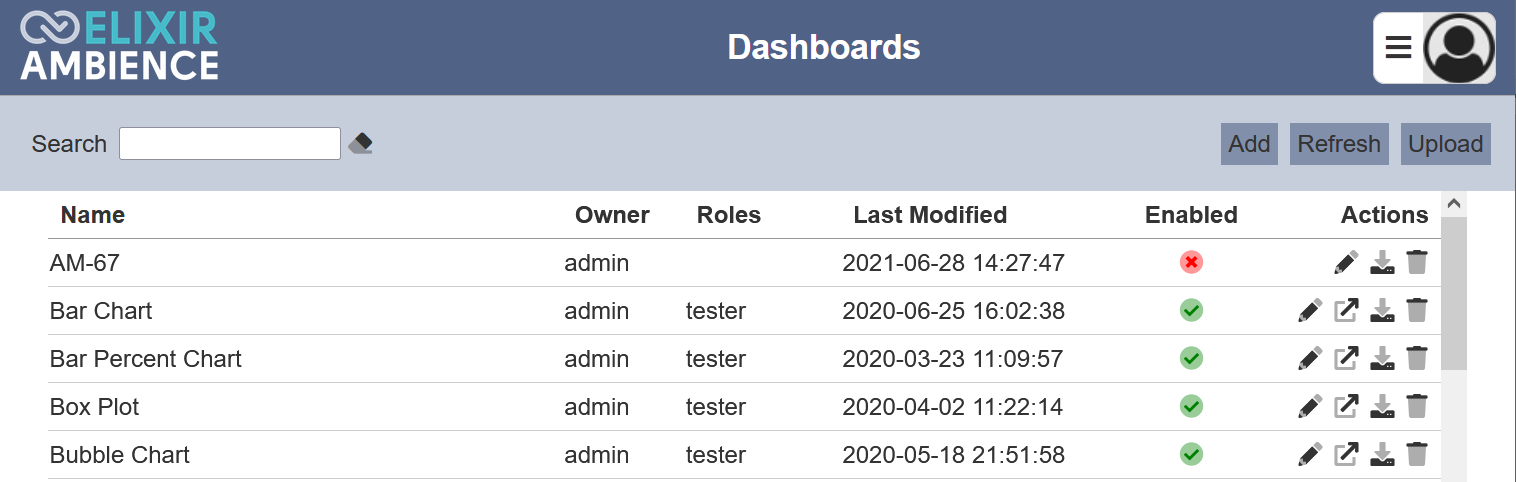Download the Box Plot dashboard
1516x482 pixels.
1382,407
